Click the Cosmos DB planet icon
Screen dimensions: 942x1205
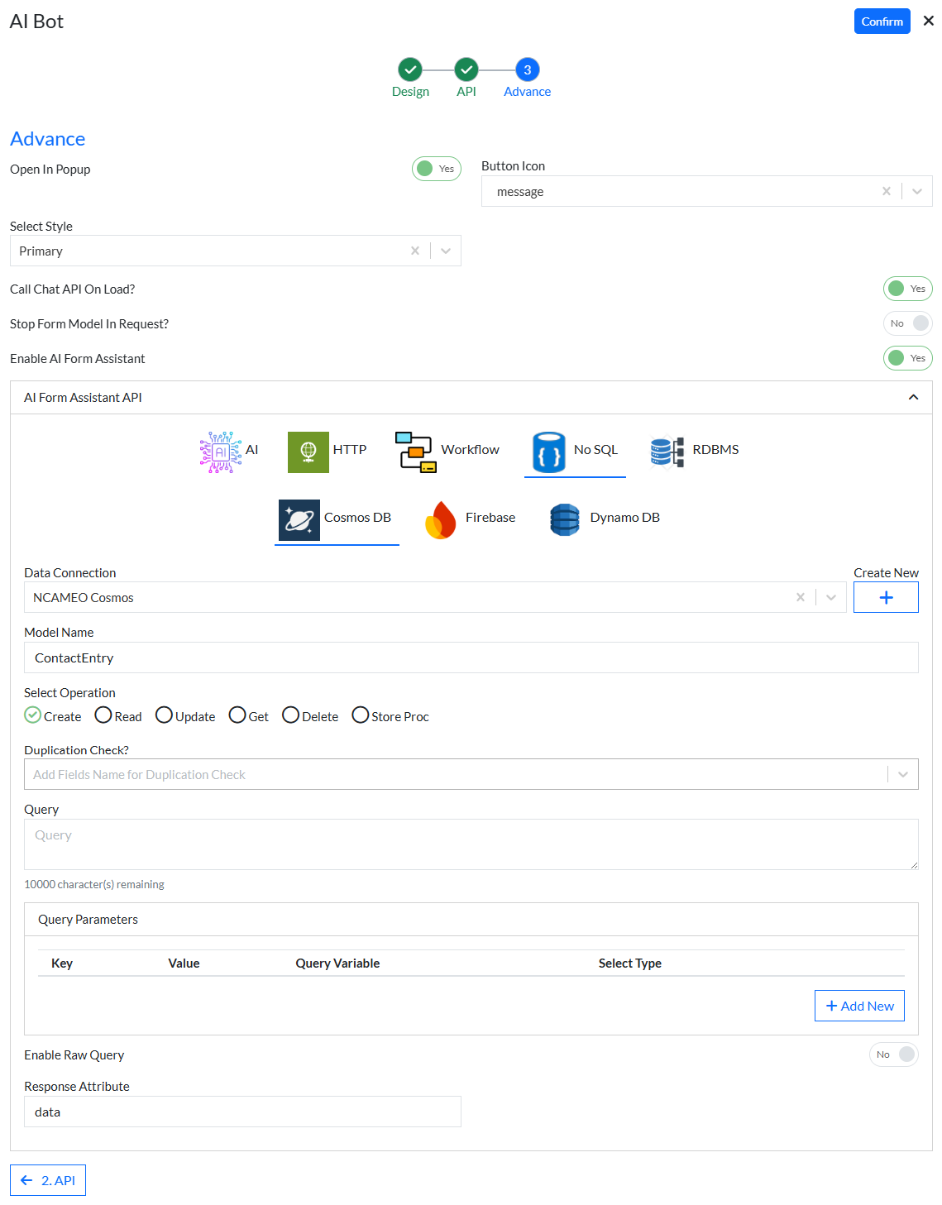(299, 519)
